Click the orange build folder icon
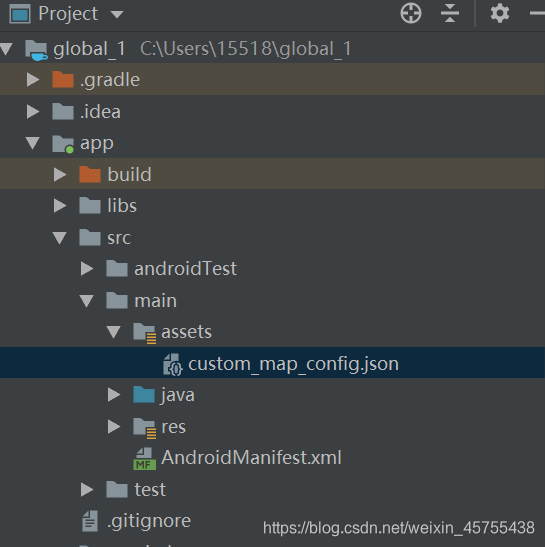 click(x=90, y=174)
